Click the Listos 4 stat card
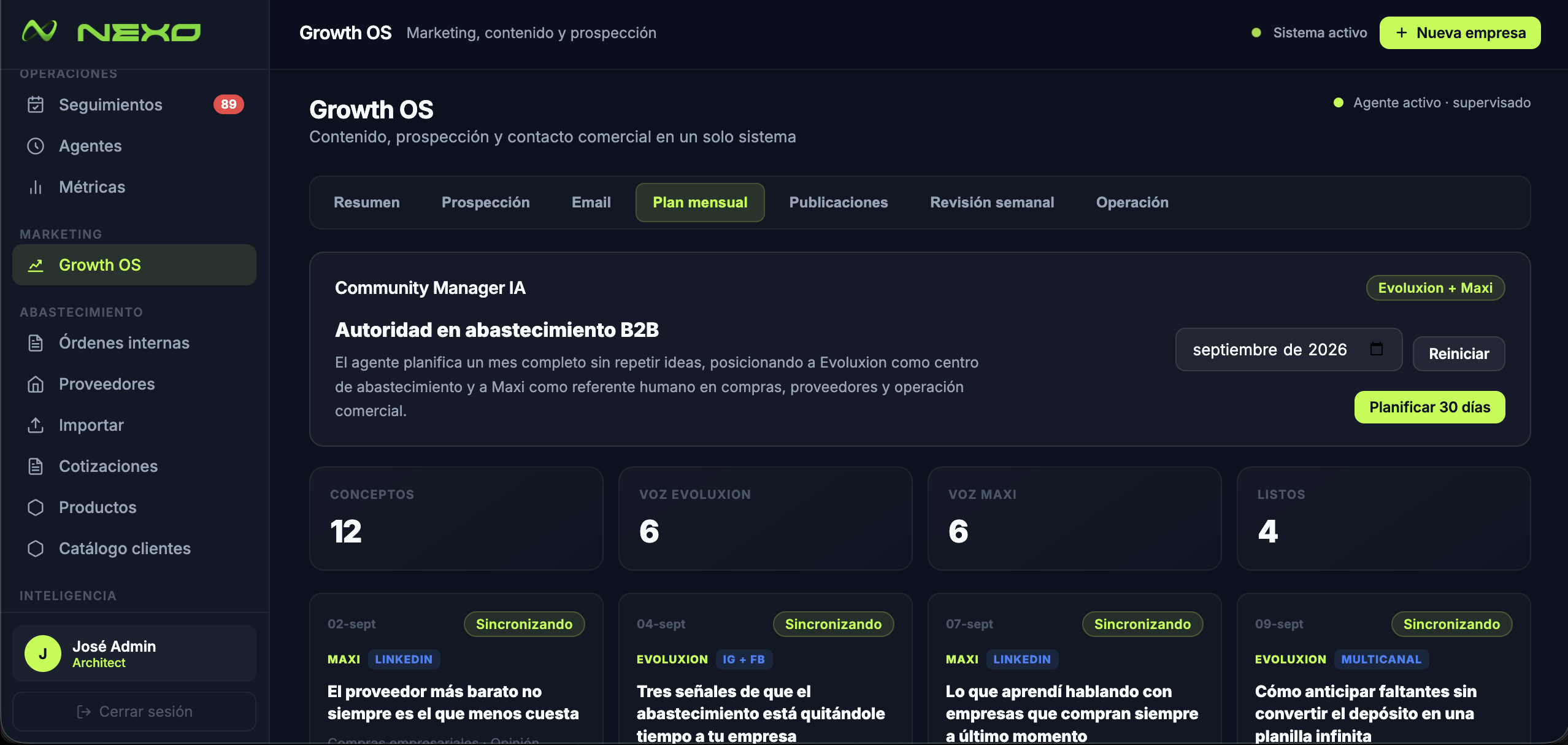Image resolution: width=1568 pixels, height=745 pixels. coord(1384,519)
